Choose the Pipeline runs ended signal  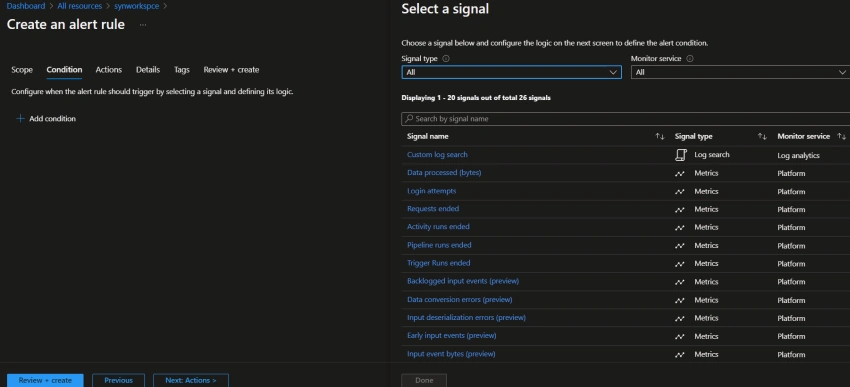439,245
